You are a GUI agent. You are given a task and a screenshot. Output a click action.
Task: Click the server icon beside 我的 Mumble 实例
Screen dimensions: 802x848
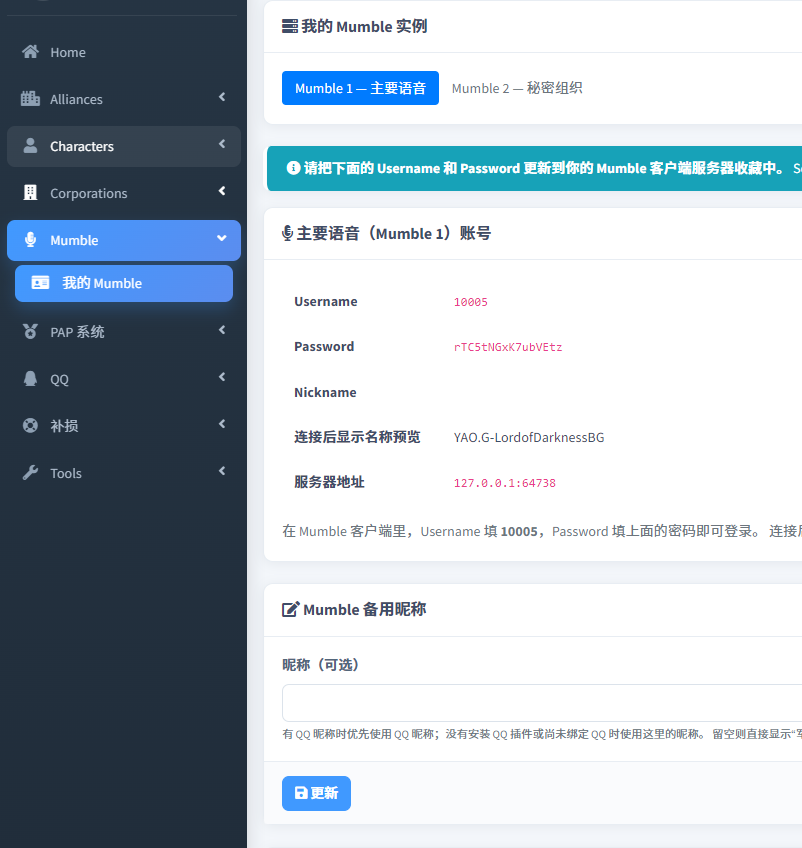pos(290,26)
